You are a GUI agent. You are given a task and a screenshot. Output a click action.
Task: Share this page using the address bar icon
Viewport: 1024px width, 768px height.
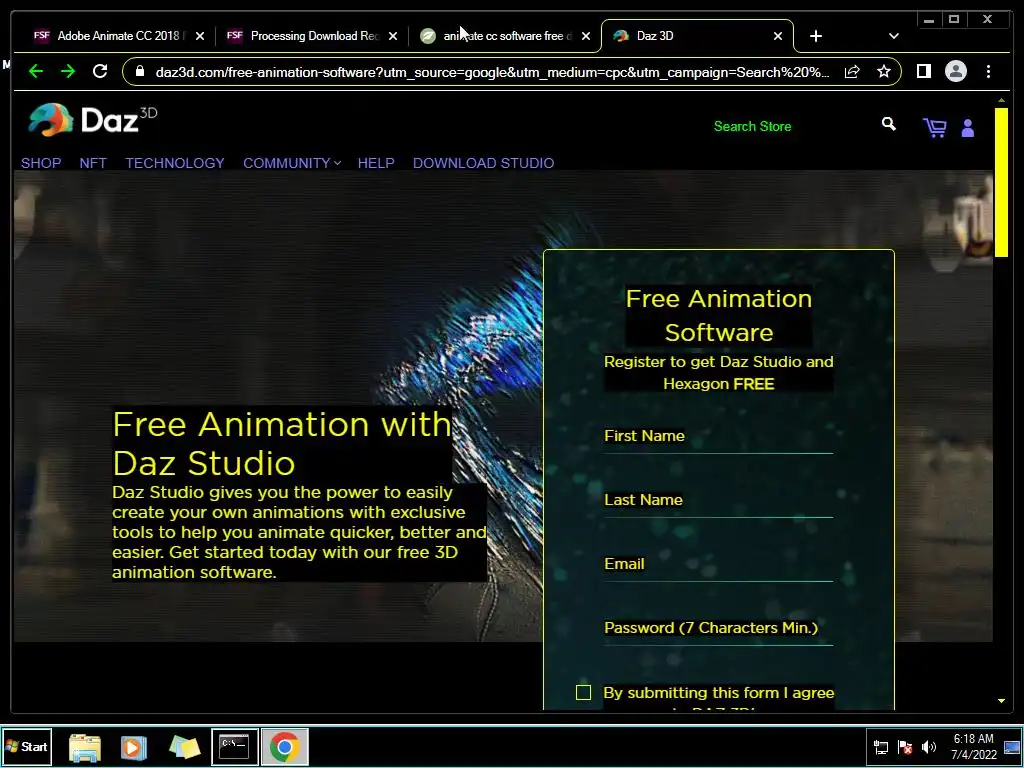pyautogui.click(x=852, y=72)
